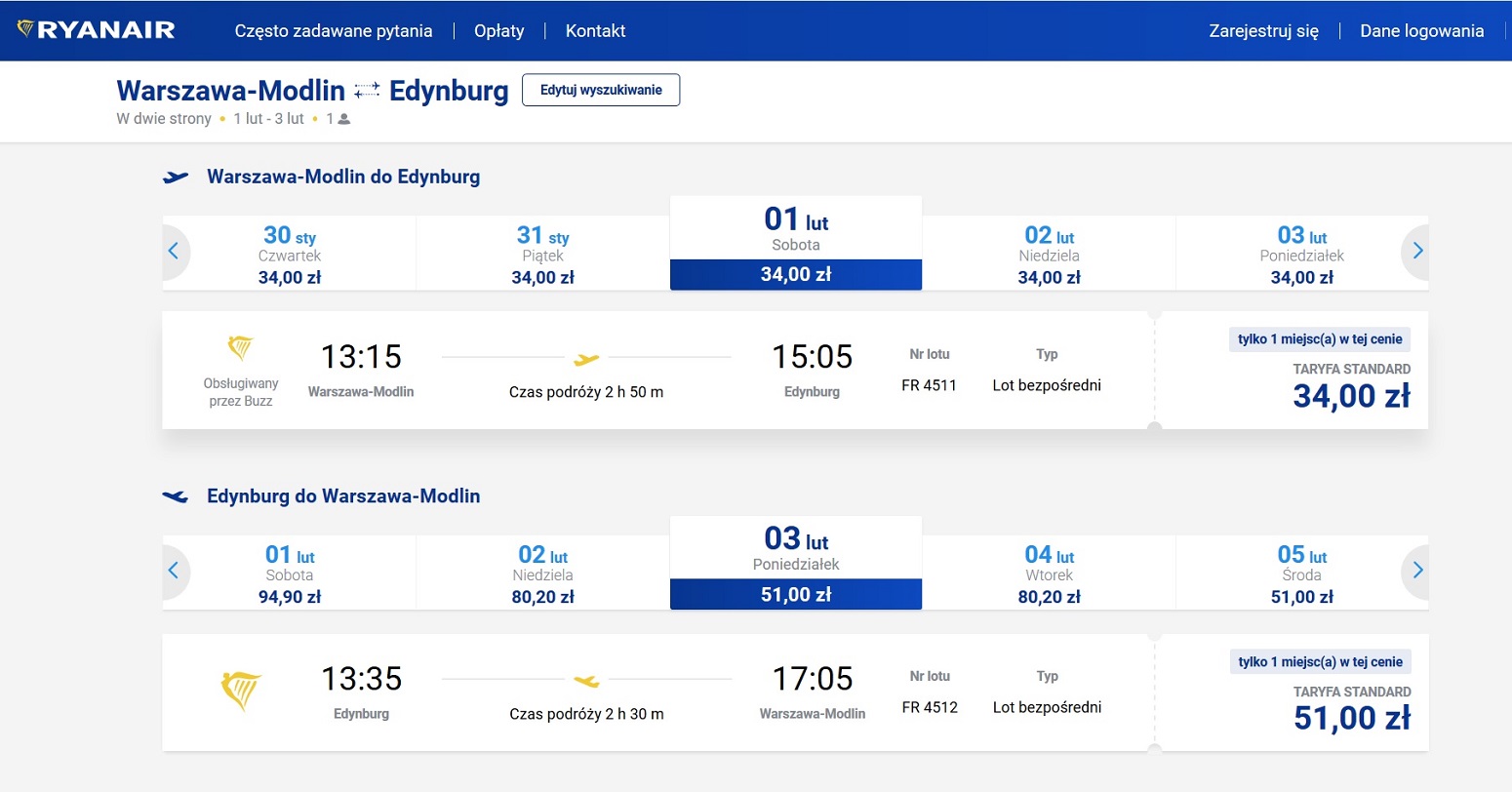Click arrival time 17:05
The image size is (1512, 792).
(813, 679)
